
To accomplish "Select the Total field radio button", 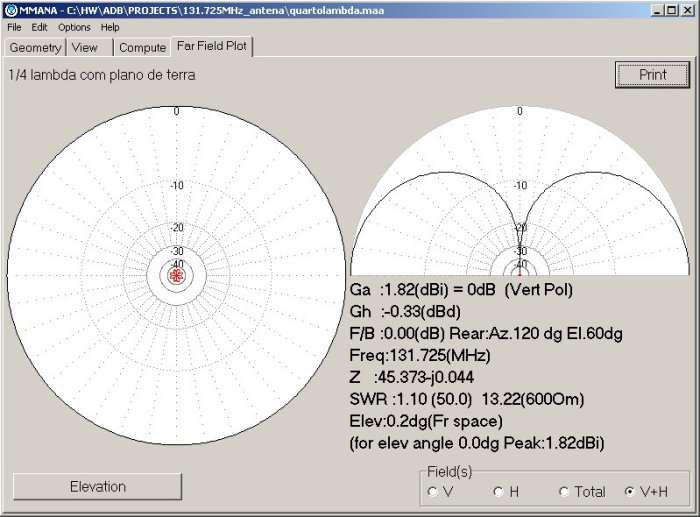I will tap(564, 492).
